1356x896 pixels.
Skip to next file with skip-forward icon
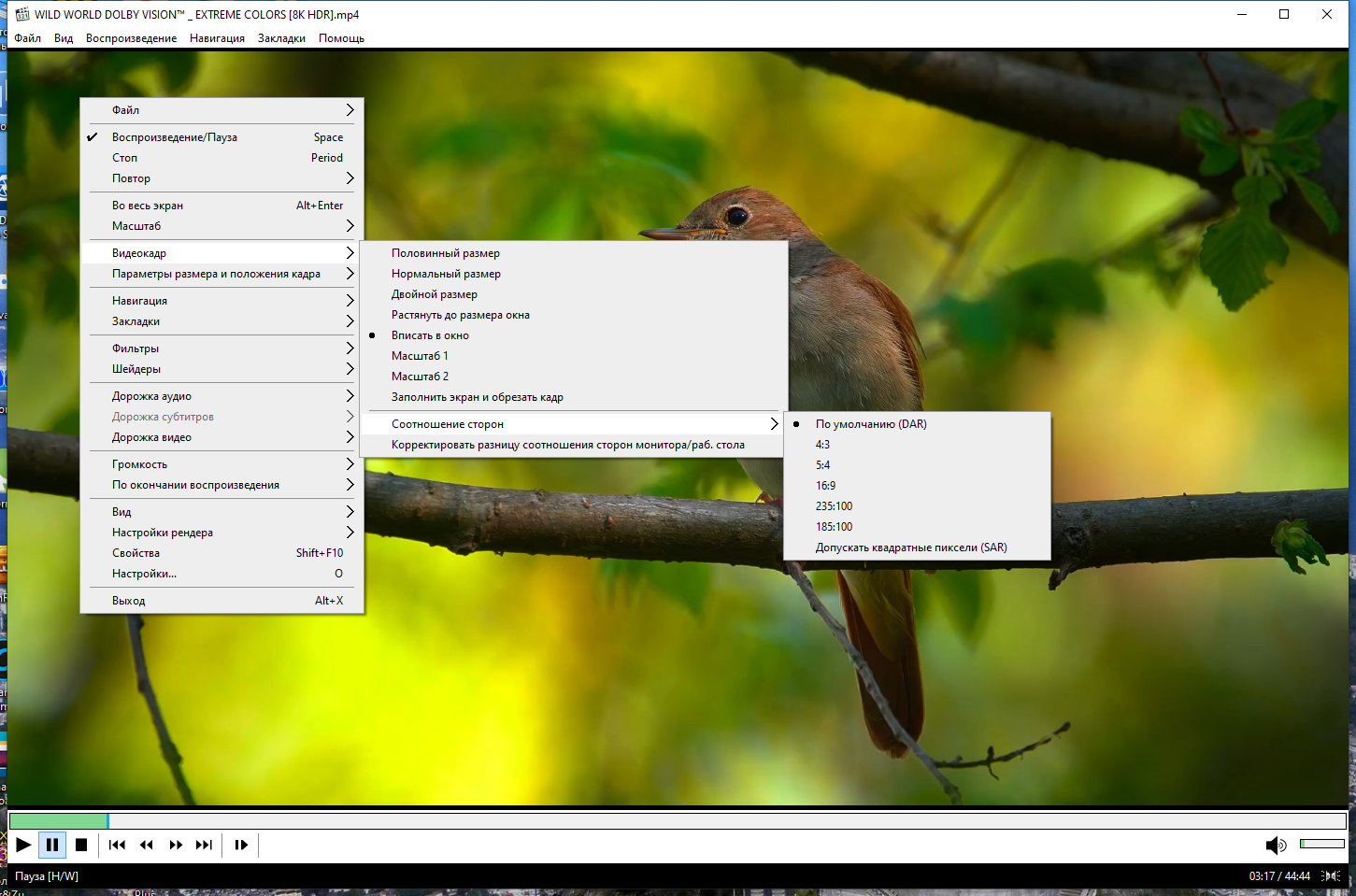[204, 846]
